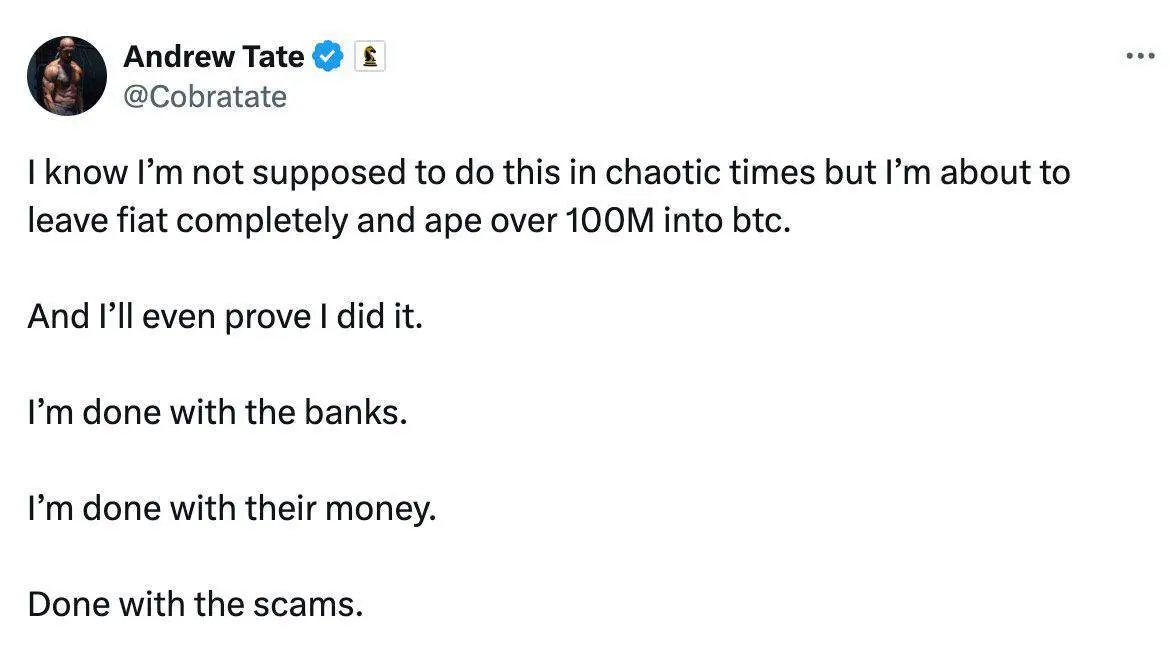
Task: Click the line "And I'll even prove I did it."
Action: [225, 316]
